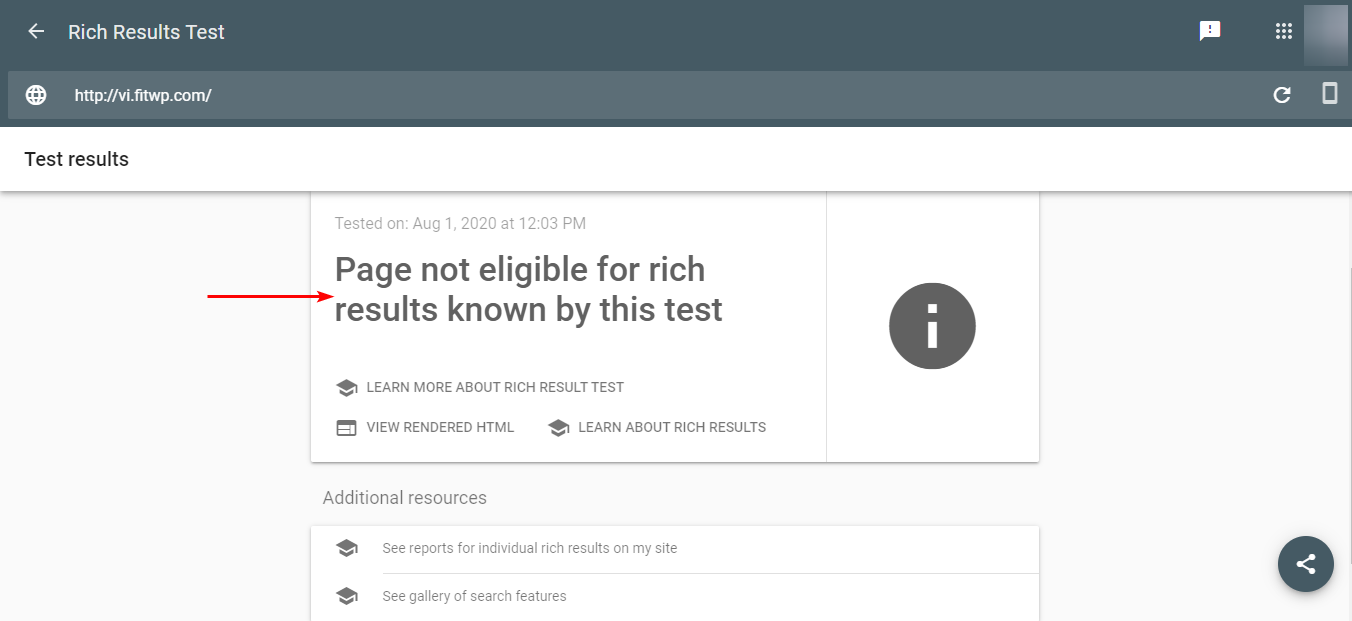This screenshot has width=1352, height=621.
Task: Click the send feedback icon
Action: click(1210, 30)
